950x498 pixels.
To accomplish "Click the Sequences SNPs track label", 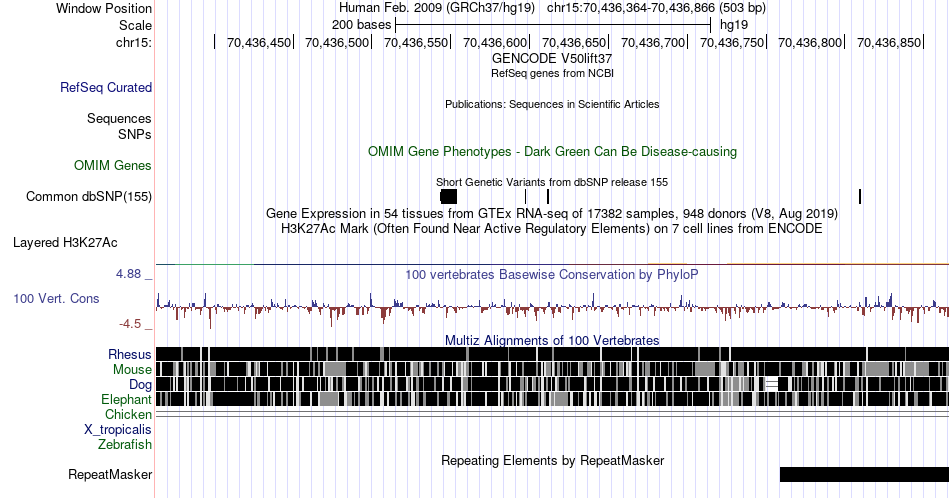I will (x=119, y=126).
